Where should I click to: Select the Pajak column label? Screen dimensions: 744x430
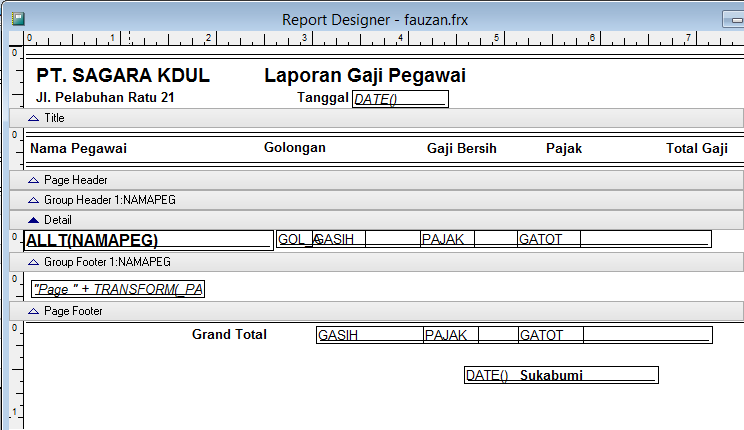coord(564,149)
